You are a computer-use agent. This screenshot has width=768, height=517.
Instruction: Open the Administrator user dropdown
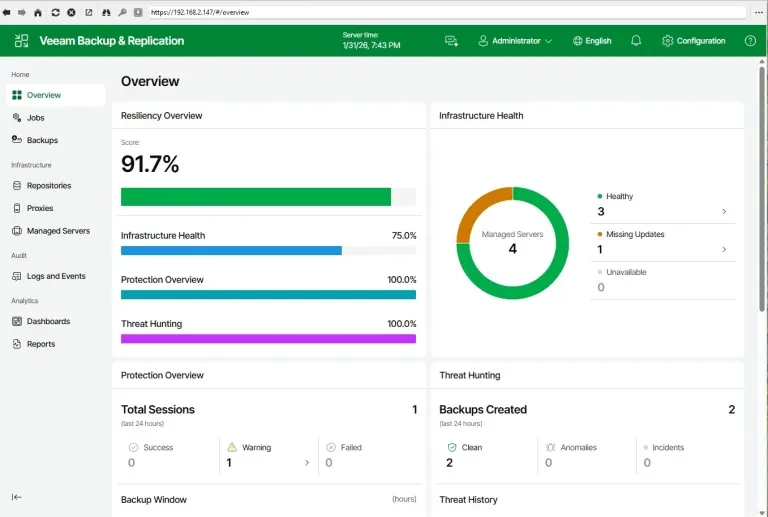click(x=515, y=41)
